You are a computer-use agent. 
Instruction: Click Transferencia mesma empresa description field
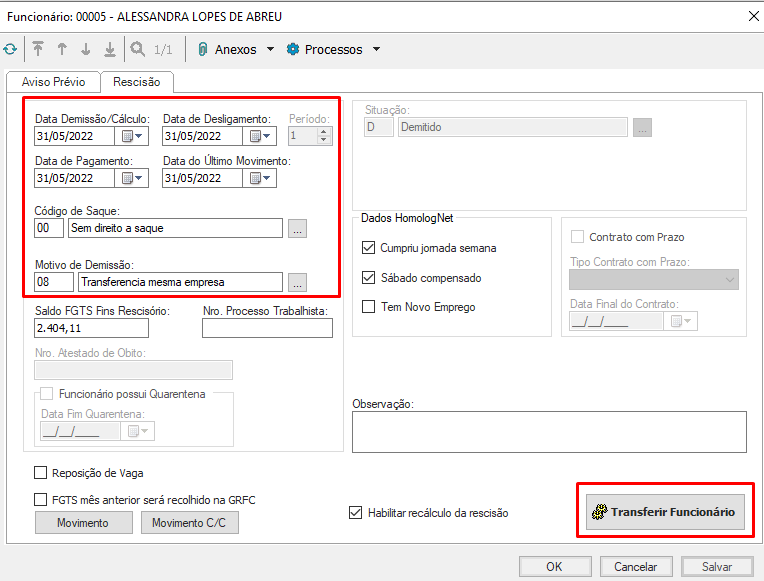180,282
